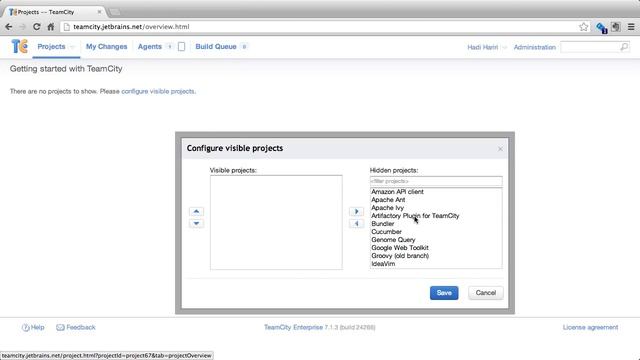Open the Chrome menu hamburger icon
This screenshot has width=640, height=360.
631,27
